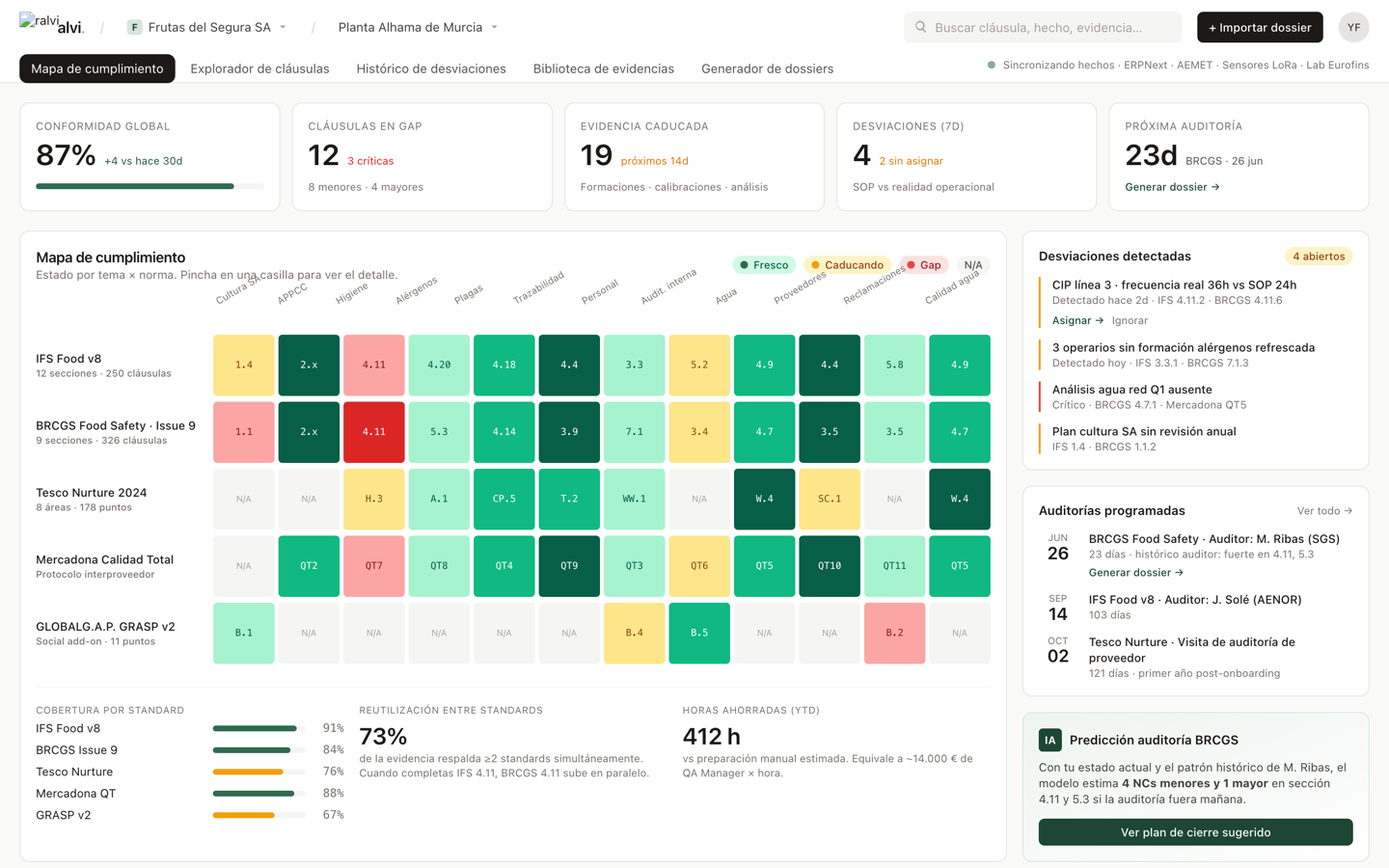This screenshot has height=868, width=1389.
Task: Open Tesco Nurture cell WW.1
Action: 635,500
